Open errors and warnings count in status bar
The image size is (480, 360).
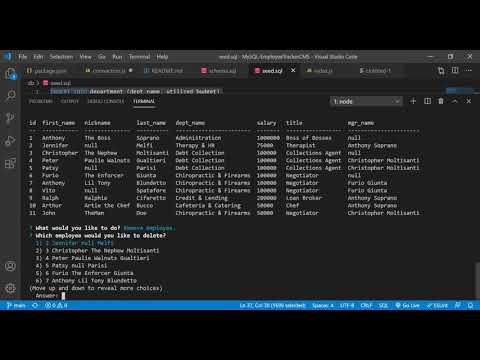pyautogui.click(x=56, y=305)
